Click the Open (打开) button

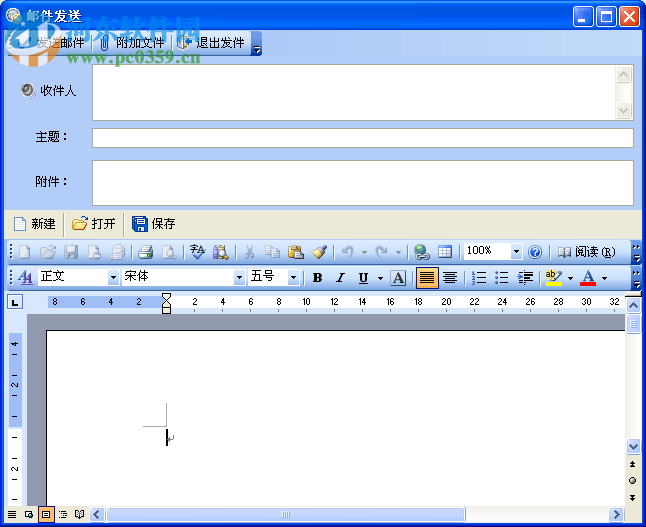(x=94, y=224)
